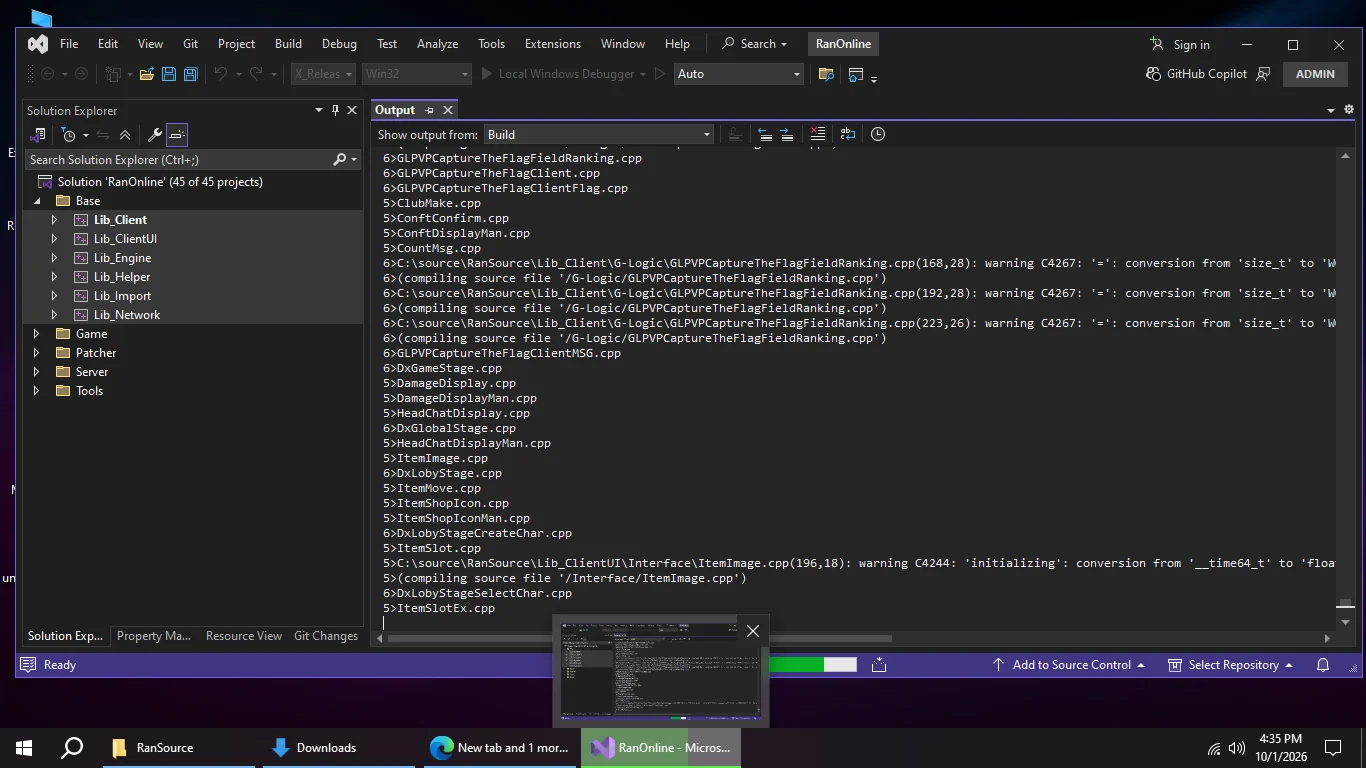
Task: Click Add to Source Control button
Action: point(1068,665)
